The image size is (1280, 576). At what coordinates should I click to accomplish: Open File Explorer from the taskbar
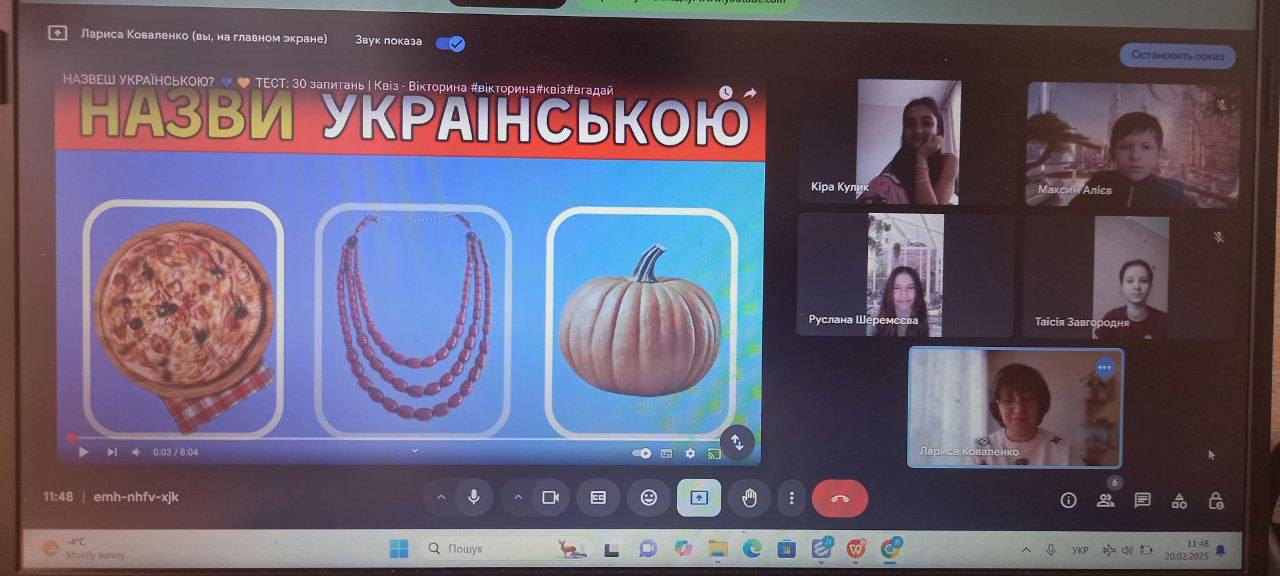[717, 548]
